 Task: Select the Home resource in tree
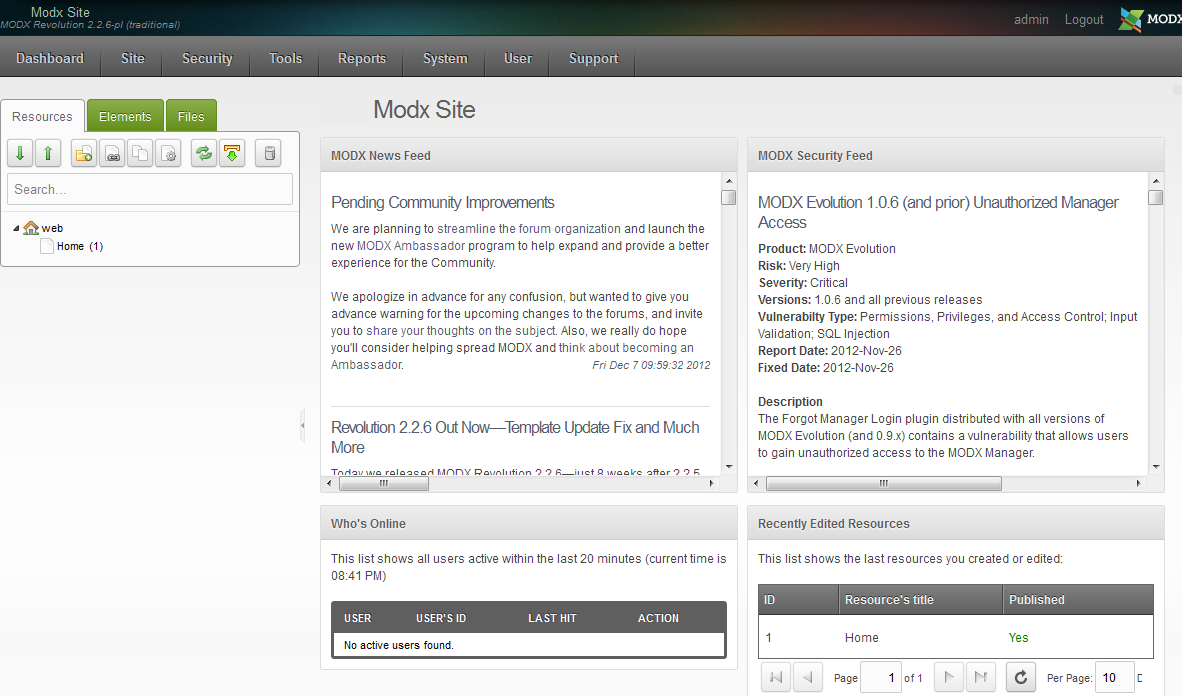coord(70,246)
